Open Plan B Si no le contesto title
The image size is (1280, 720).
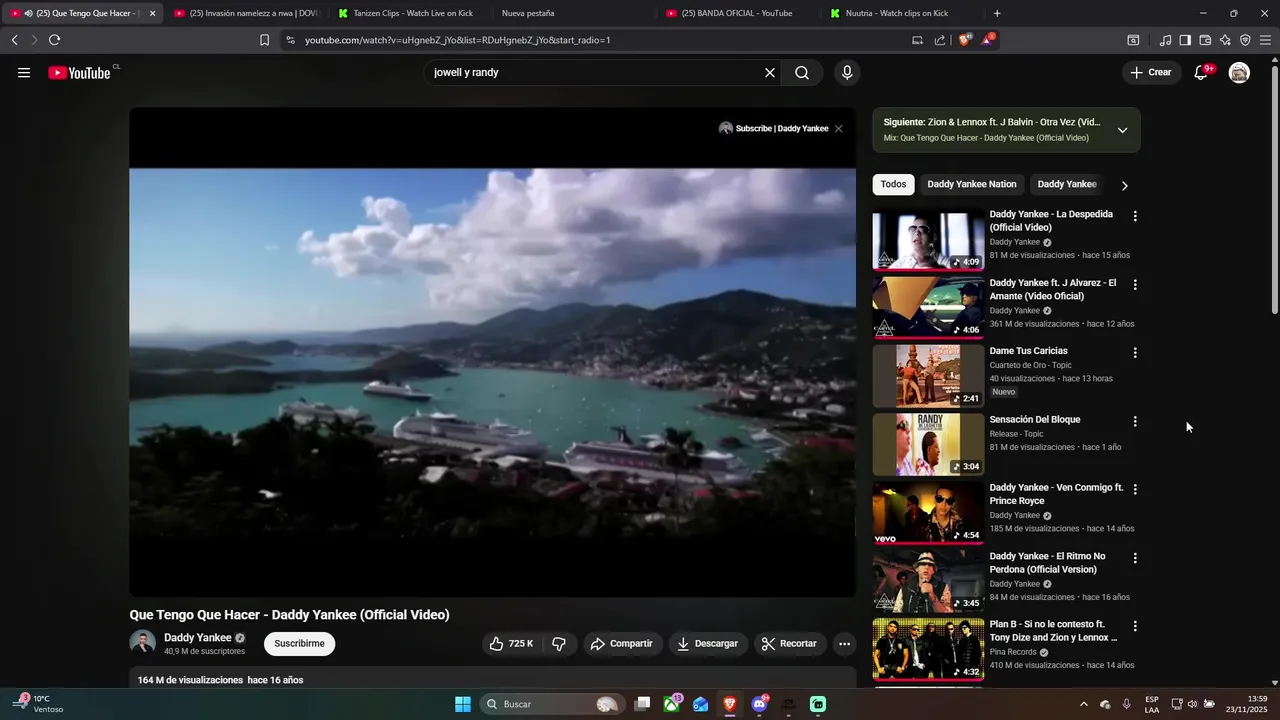tap(1053, 631)
